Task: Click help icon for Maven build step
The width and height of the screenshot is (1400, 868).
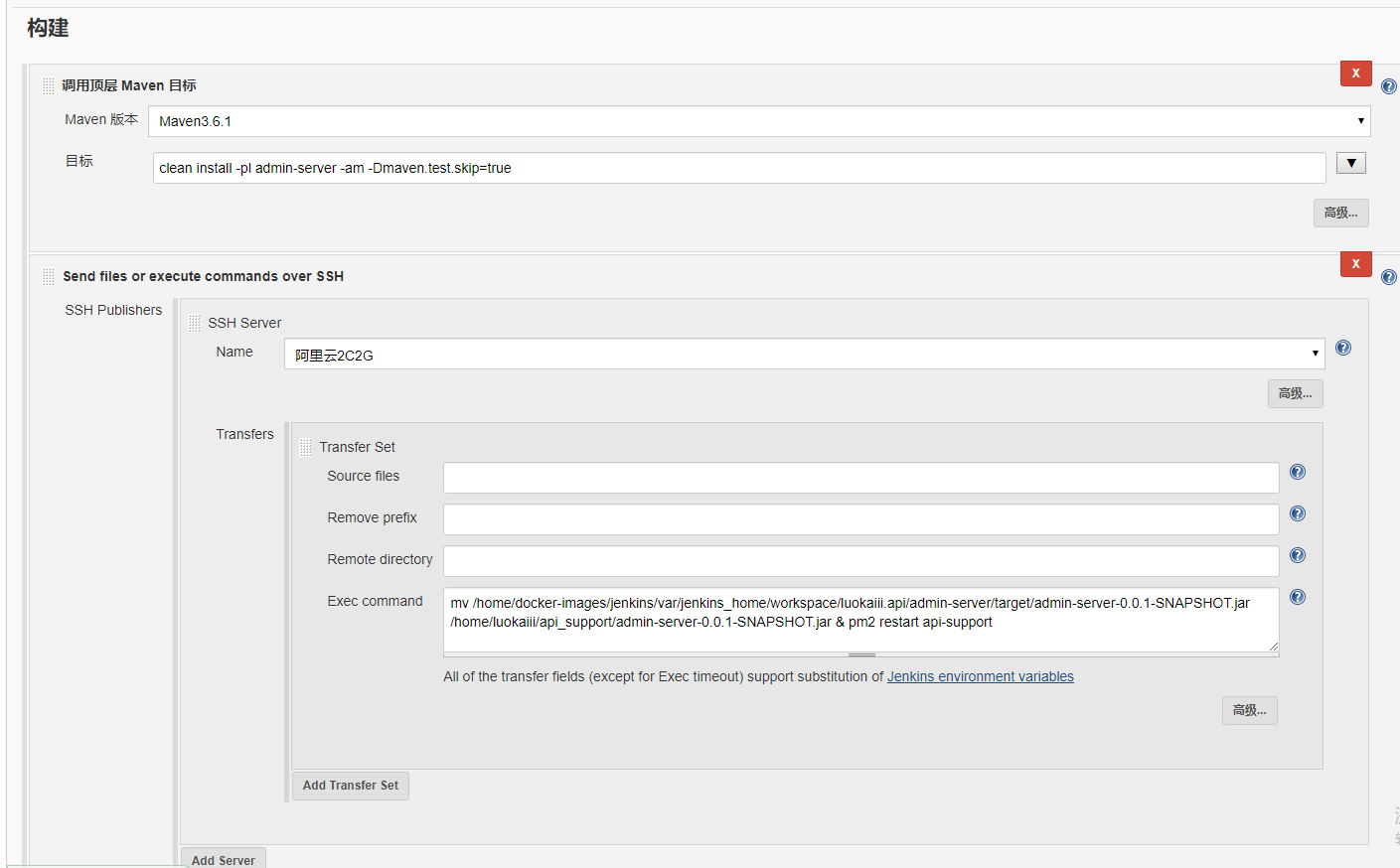Action: (x=1389, y=86)
